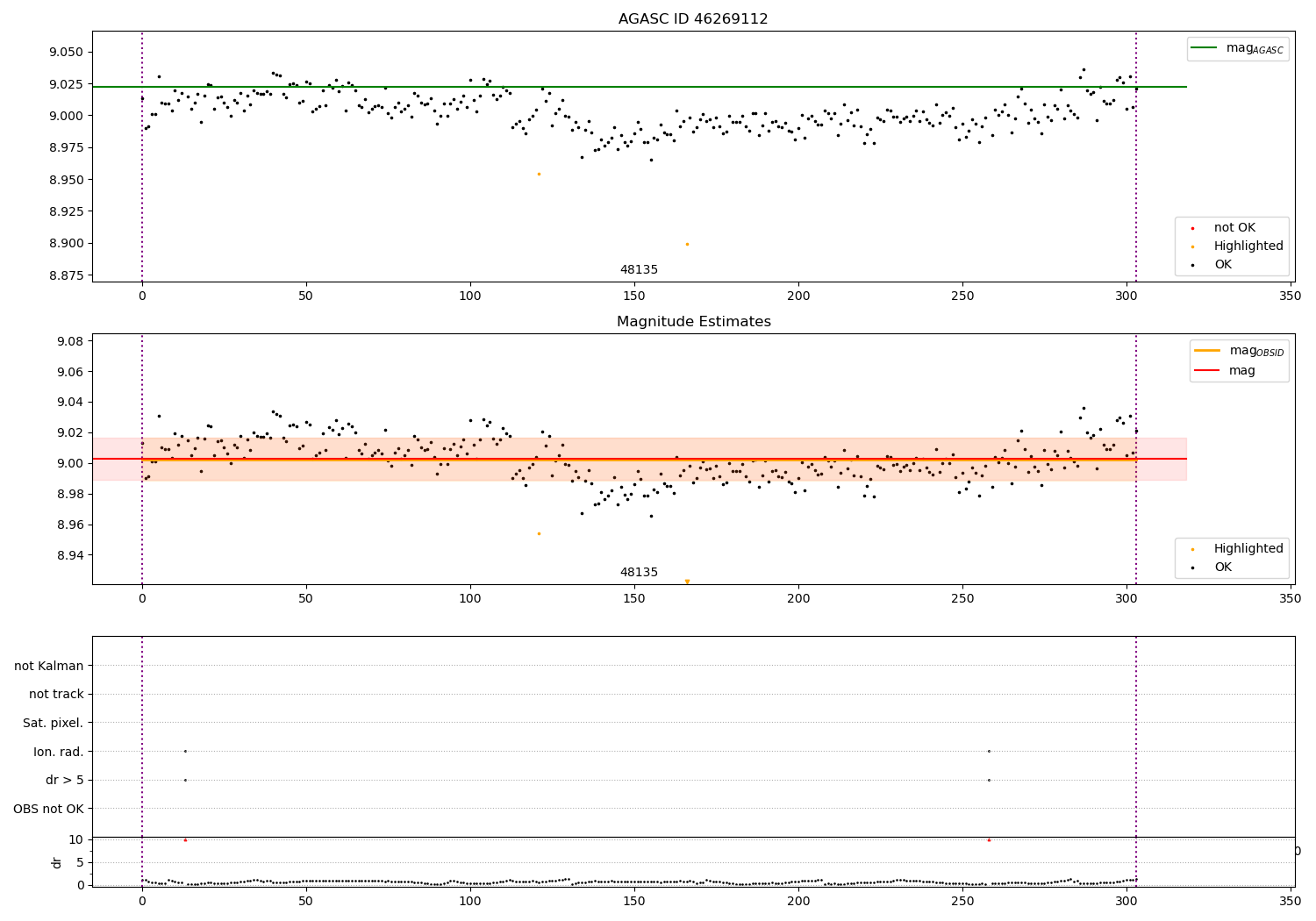This screenshot has height=921, width=1316.
Task: Click the orange highlighted point near 8.900 in top plot
Action: [687, 244]
